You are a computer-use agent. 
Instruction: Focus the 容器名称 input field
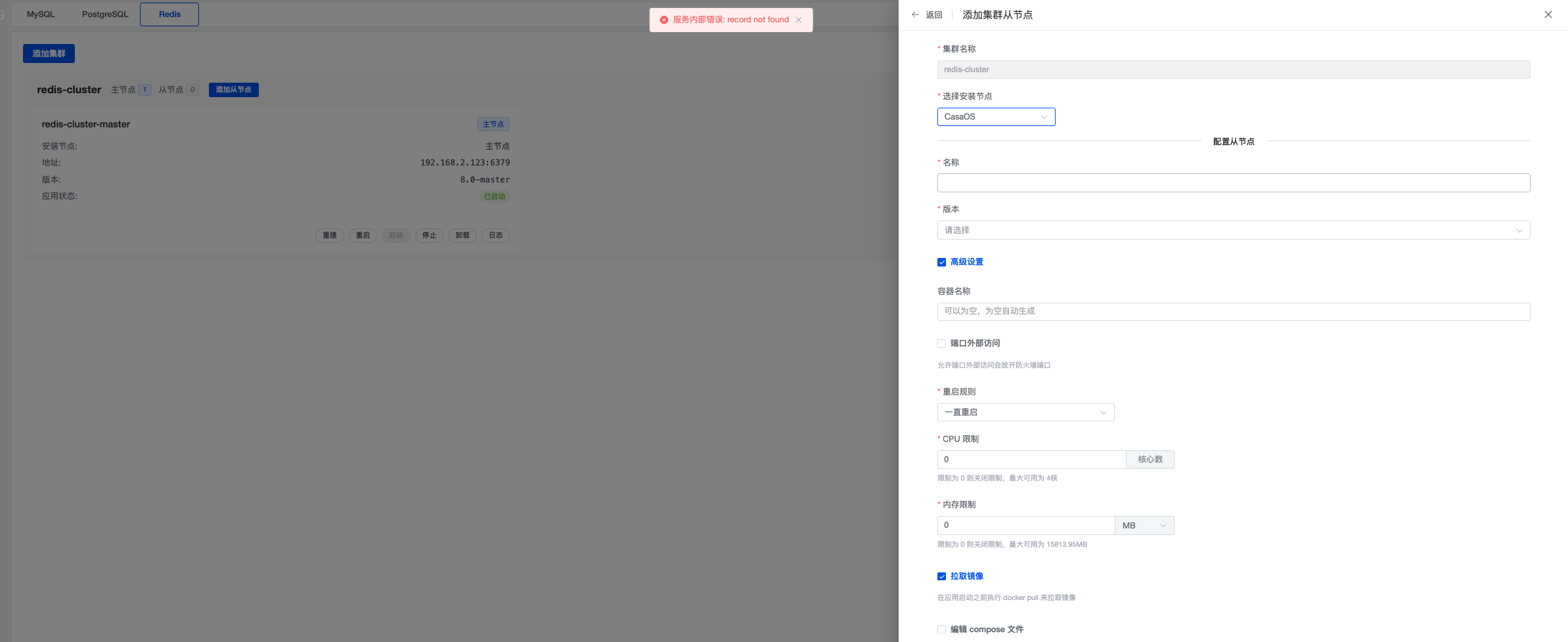pyautogui.click(x=1234, y=311)
